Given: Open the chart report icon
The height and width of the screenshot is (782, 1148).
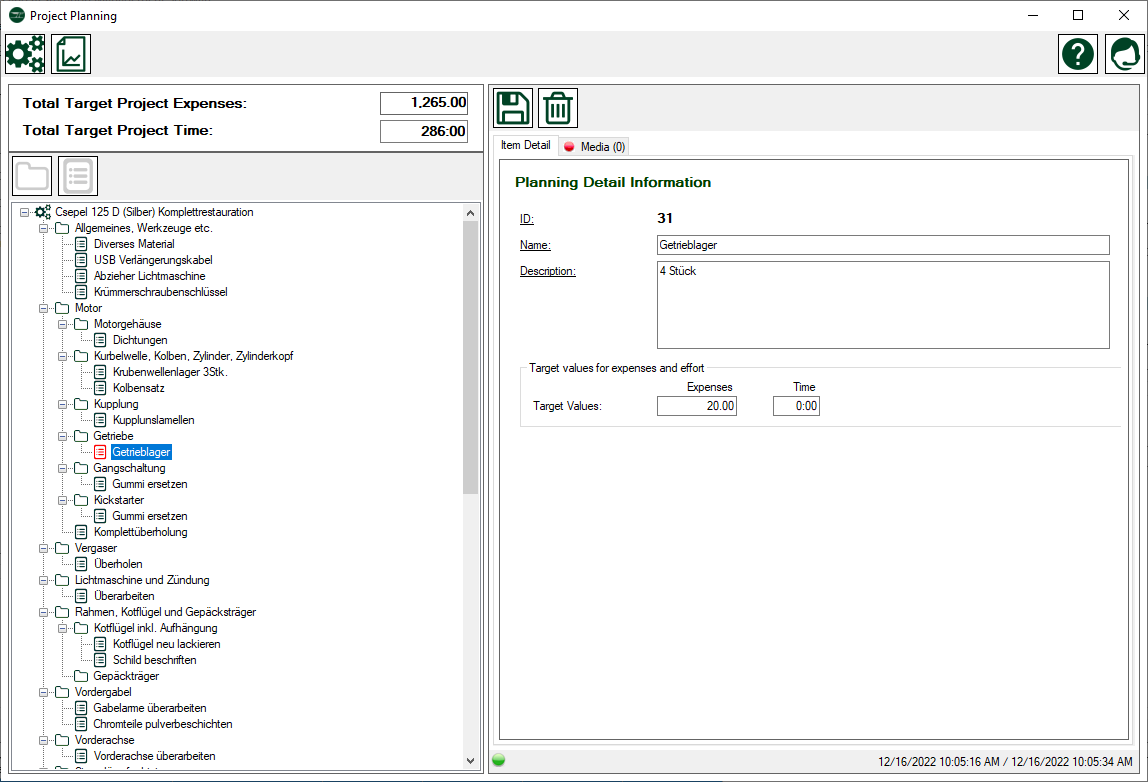Looking at the screenshot, I should tap(71, 54).
